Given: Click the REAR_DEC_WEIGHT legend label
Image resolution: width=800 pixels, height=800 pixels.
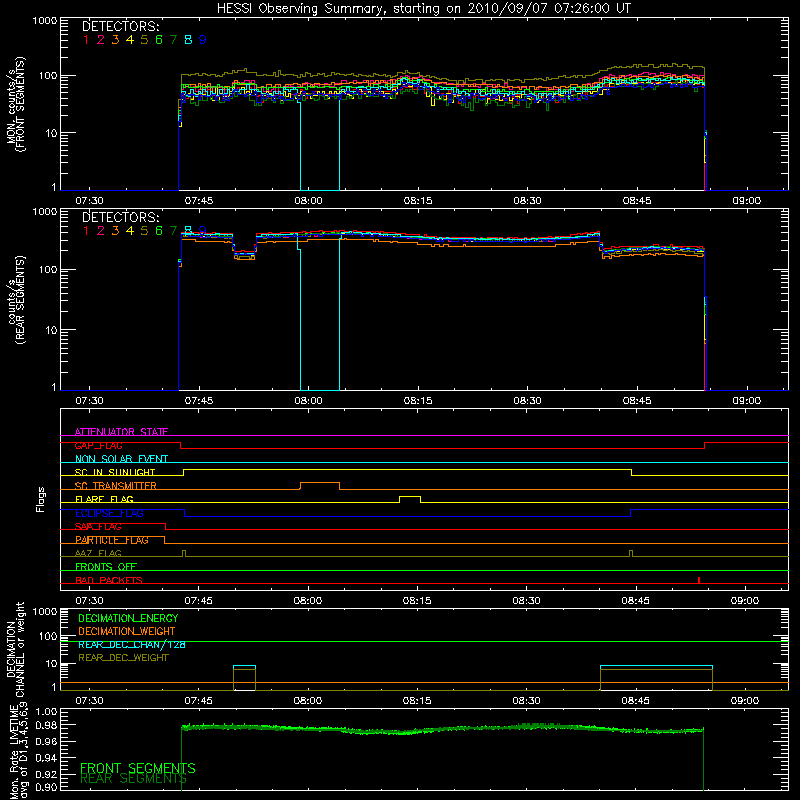Looking at the screenshot, I should click(123, 658).
